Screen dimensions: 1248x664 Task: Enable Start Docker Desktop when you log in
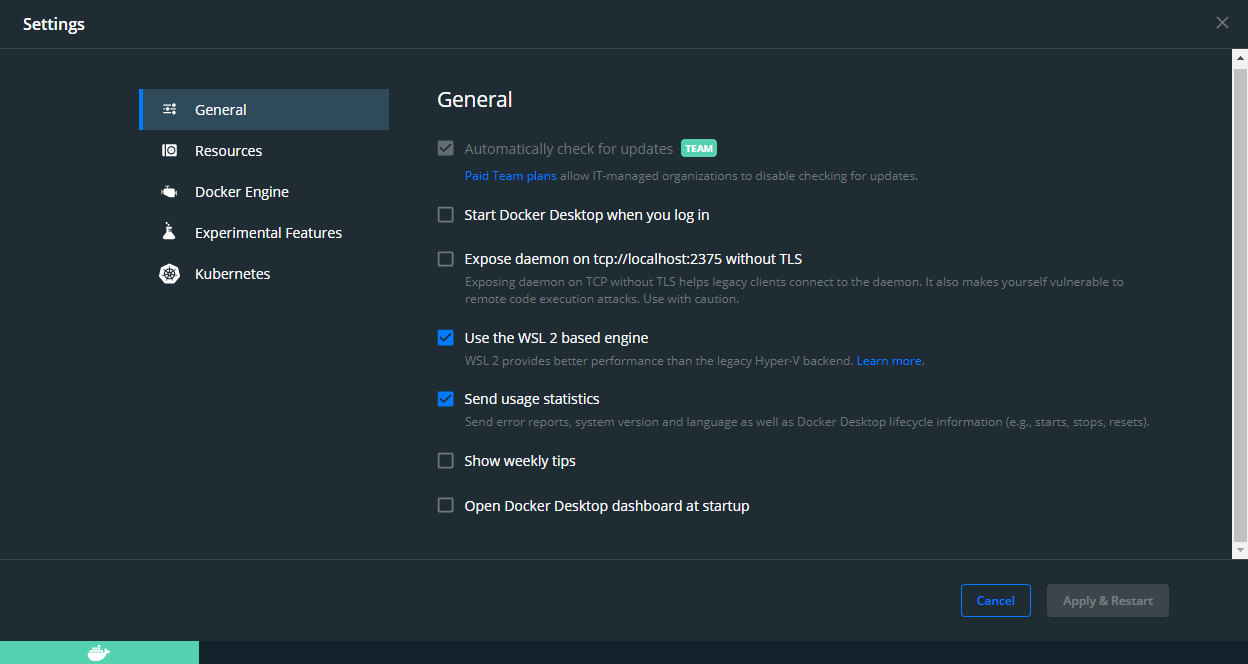446,215
